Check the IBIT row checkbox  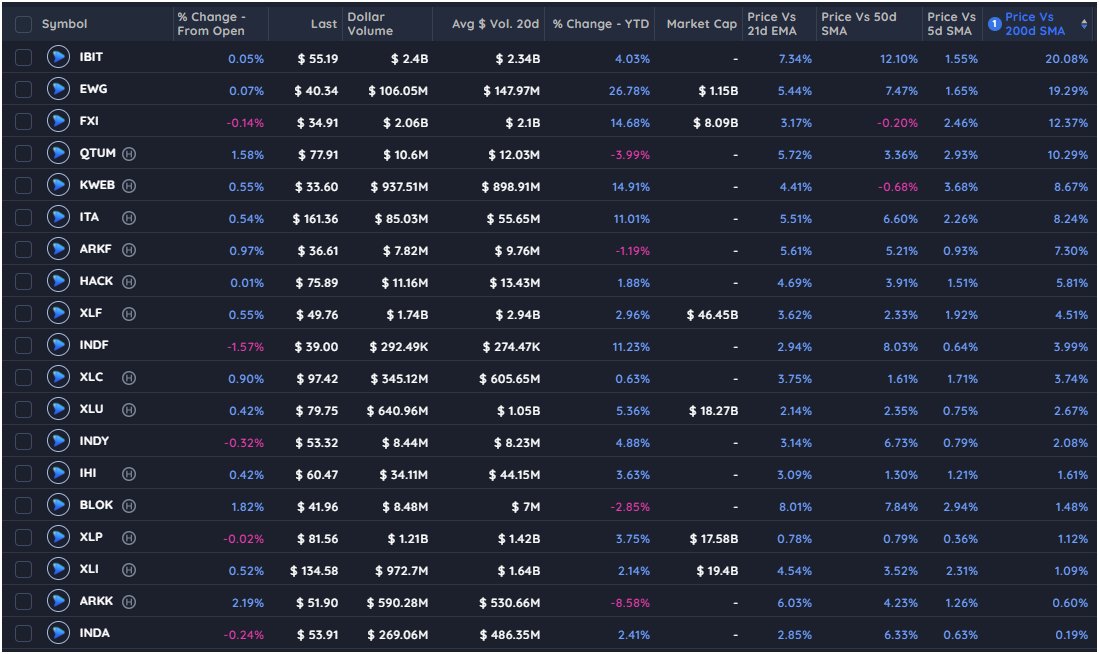coord(23,57)
